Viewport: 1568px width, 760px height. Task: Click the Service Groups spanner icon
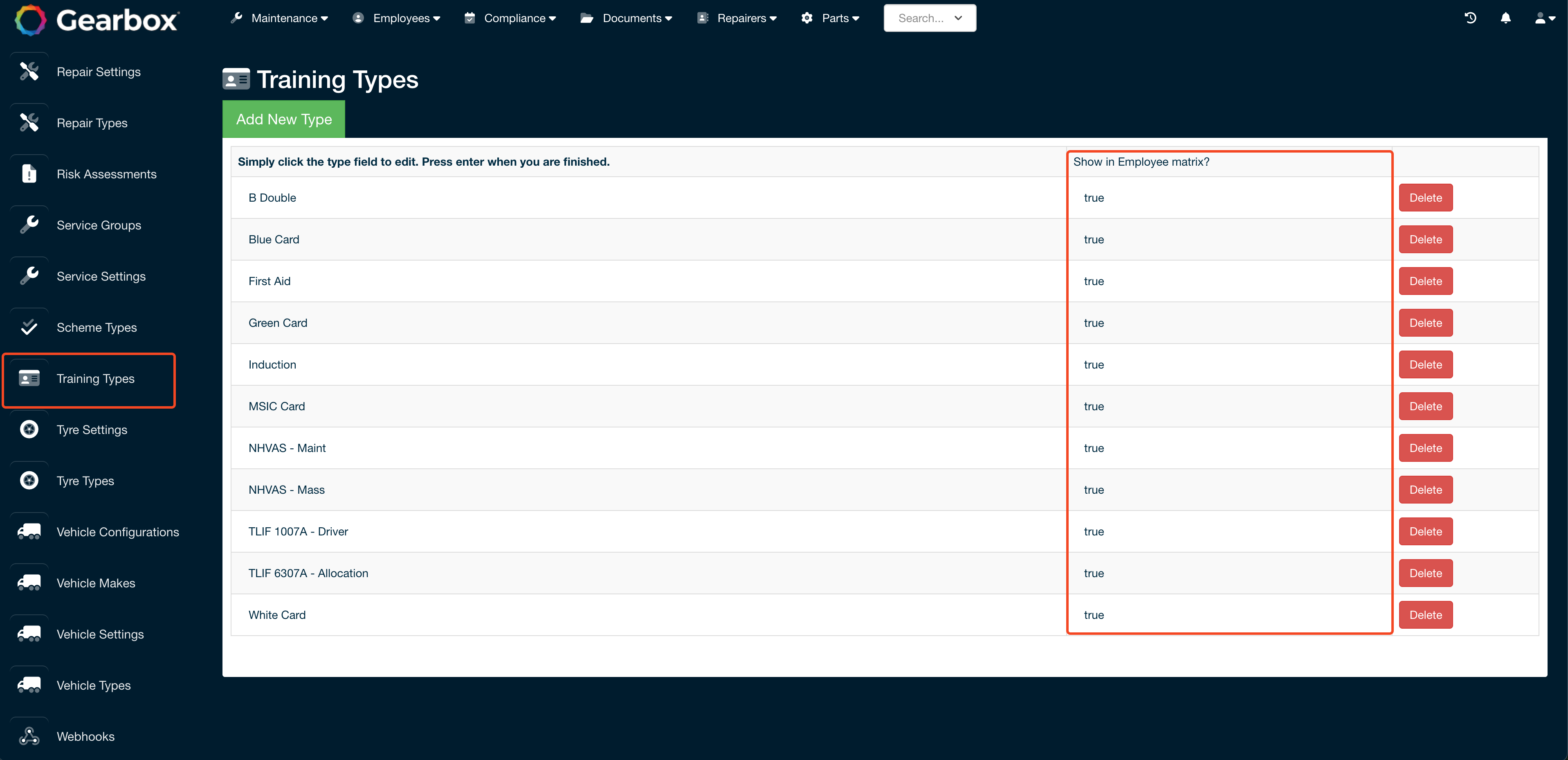pos(29,225)
